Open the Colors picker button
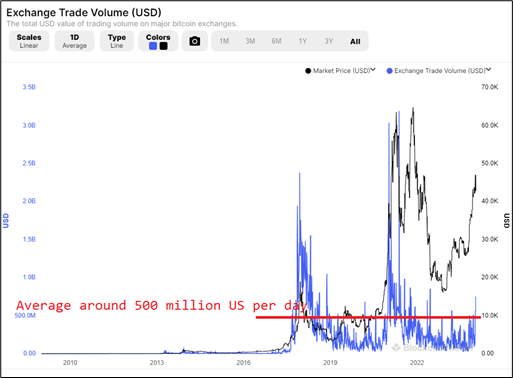513x378 pixels. coord(158,41)
